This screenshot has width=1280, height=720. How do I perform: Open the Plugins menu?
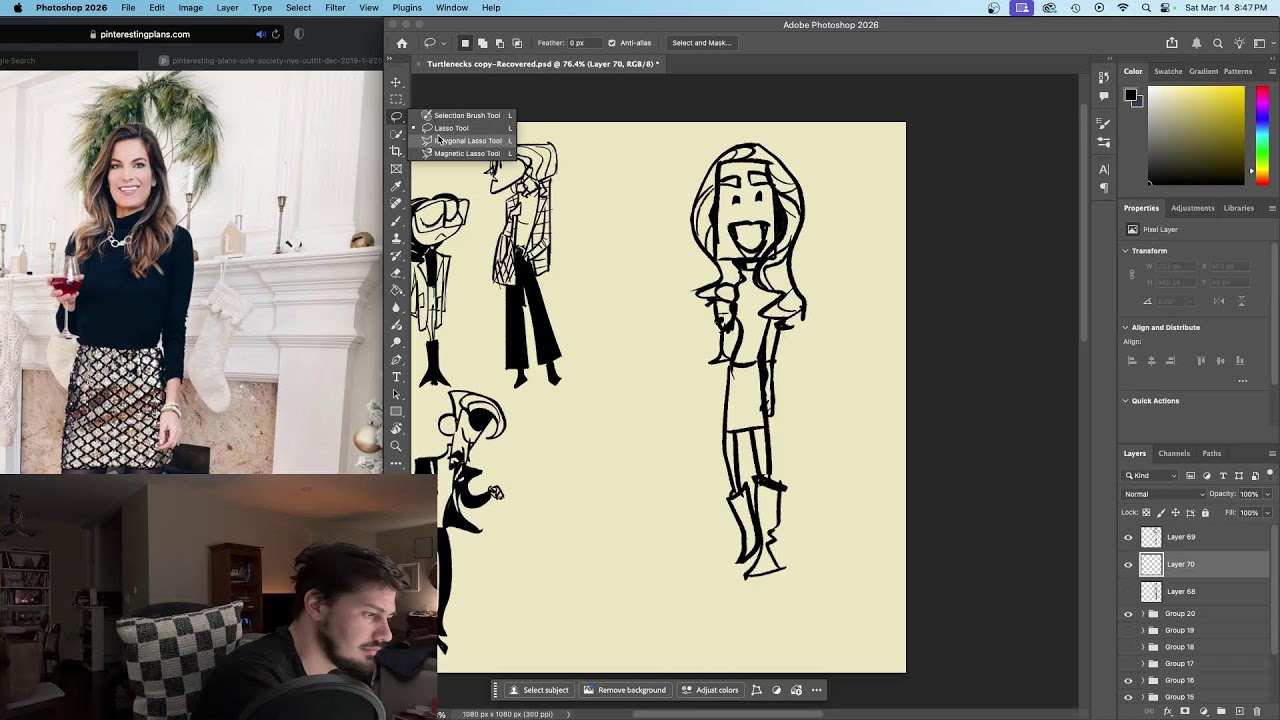(x=406, y=8)
